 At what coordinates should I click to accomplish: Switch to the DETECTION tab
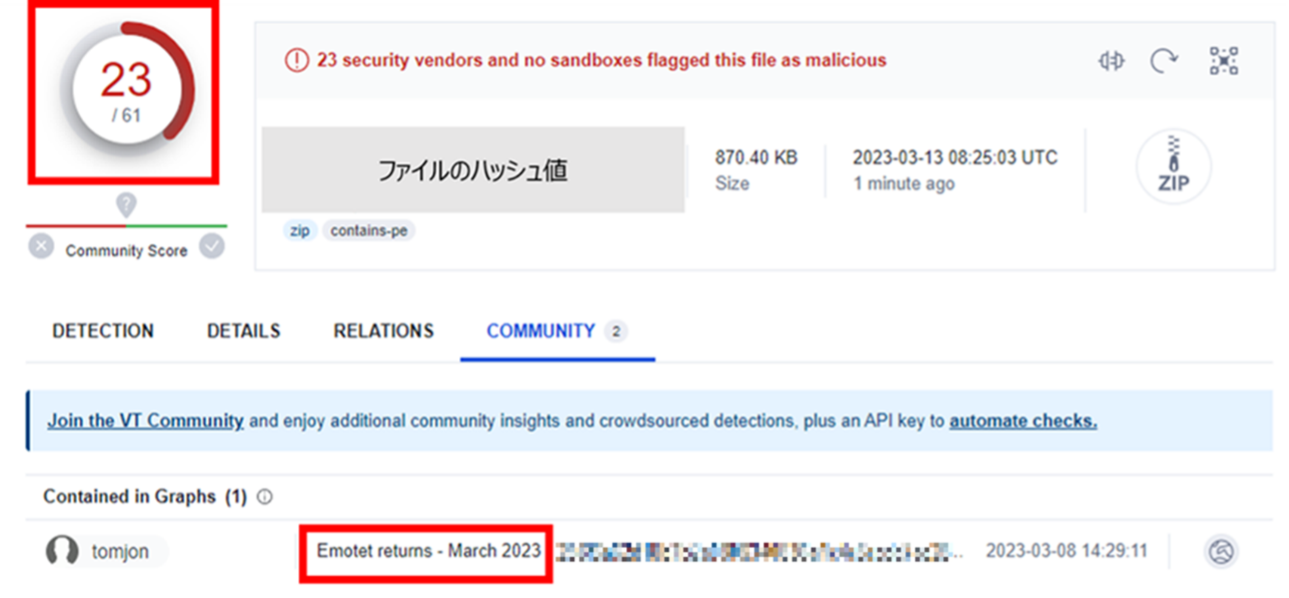coord(103,331)
